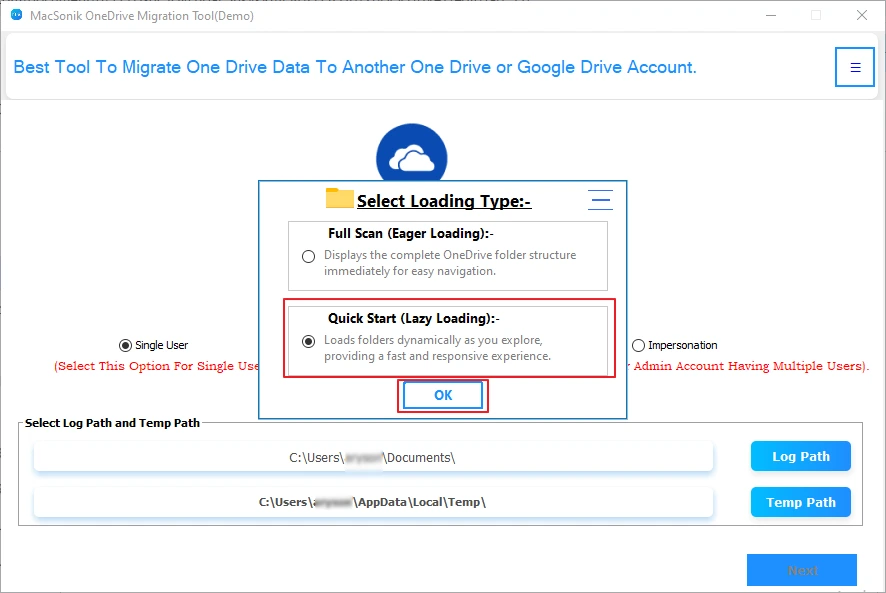Click the red 'Select This Option For Single' note
The image size is (886, 593).
[157, 366]
